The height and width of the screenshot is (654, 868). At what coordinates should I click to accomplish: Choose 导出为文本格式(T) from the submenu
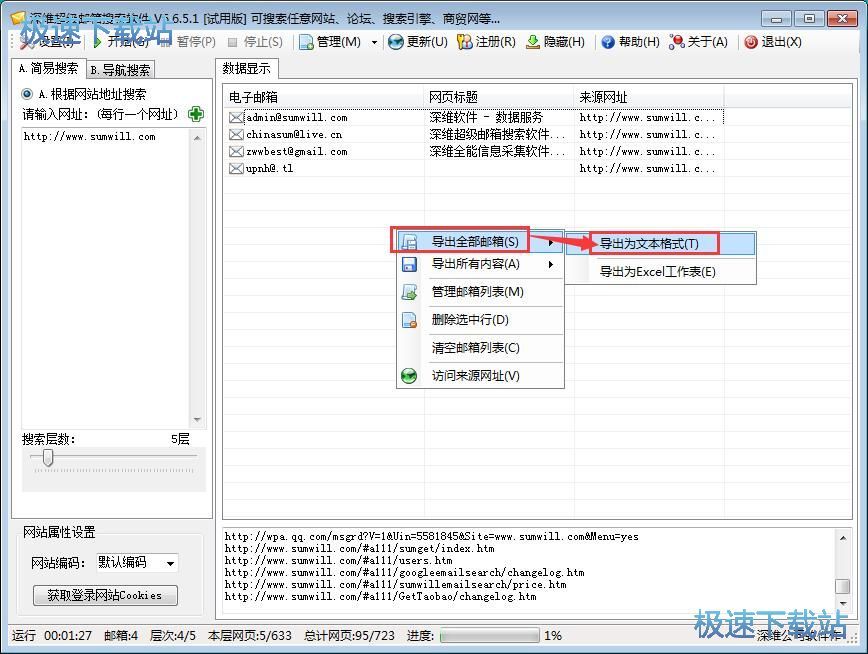[660, 244]
